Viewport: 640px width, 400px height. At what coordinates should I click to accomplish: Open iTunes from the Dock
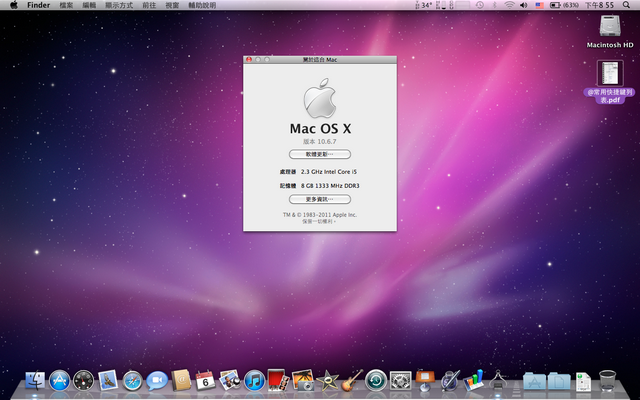[254, 381]
